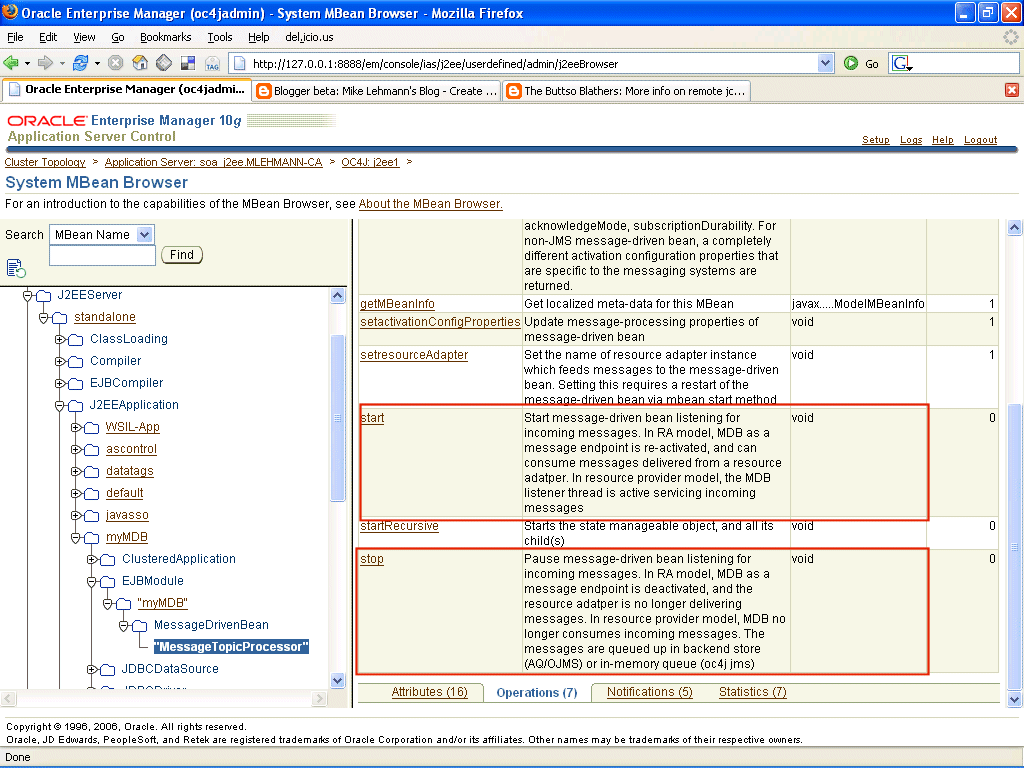Click the About the MBean Browser link
Viewport: 1024px width, 768px height.
tap(430, 204)
